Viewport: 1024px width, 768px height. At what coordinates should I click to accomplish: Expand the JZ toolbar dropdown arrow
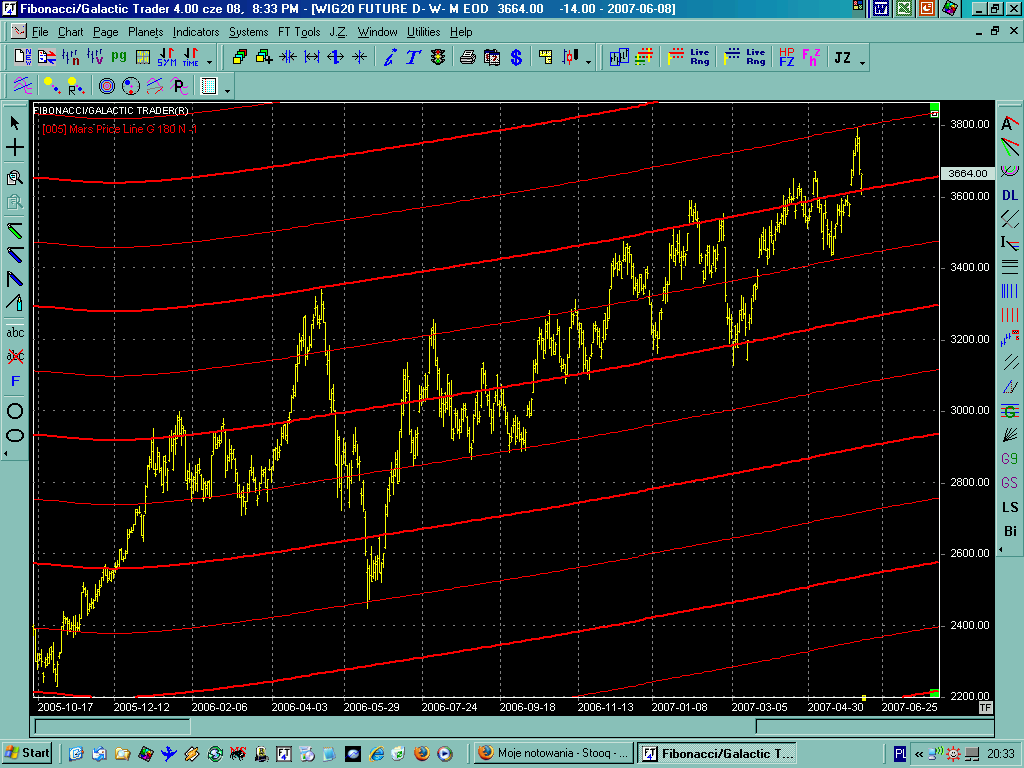(x=862, y=61)
